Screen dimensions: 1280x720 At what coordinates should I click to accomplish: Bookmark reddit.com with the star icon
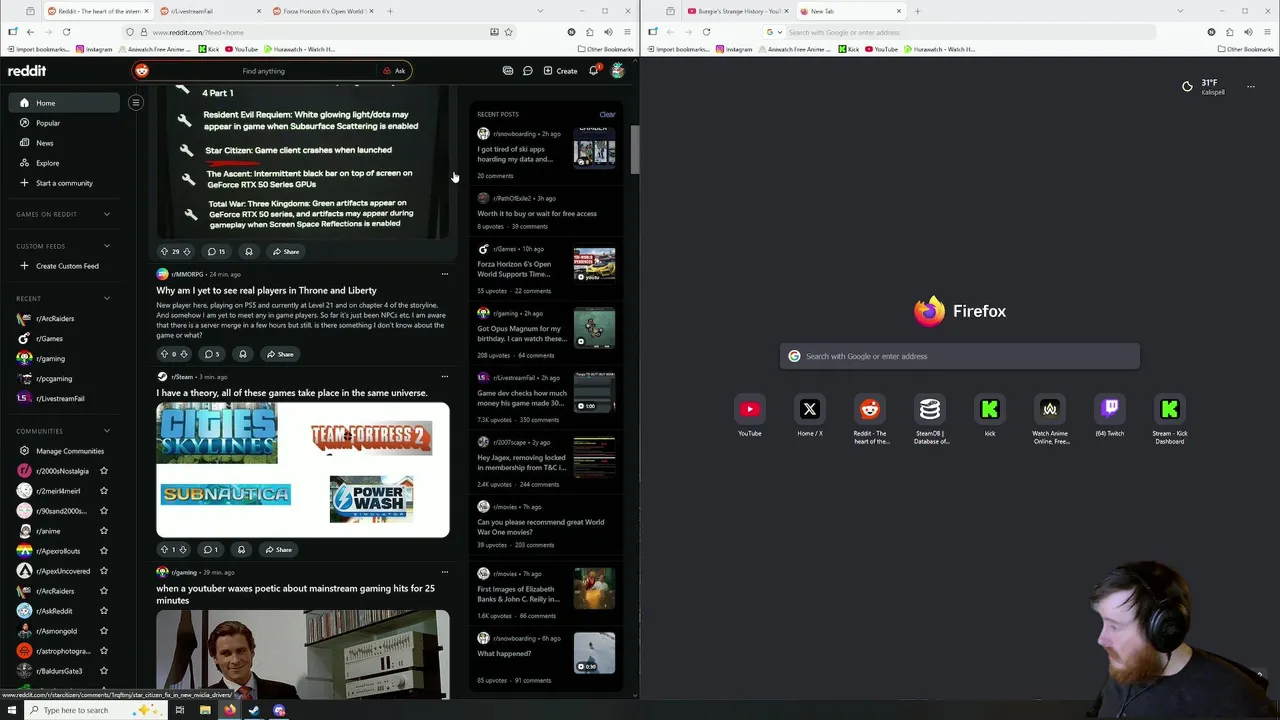(508, 32)
